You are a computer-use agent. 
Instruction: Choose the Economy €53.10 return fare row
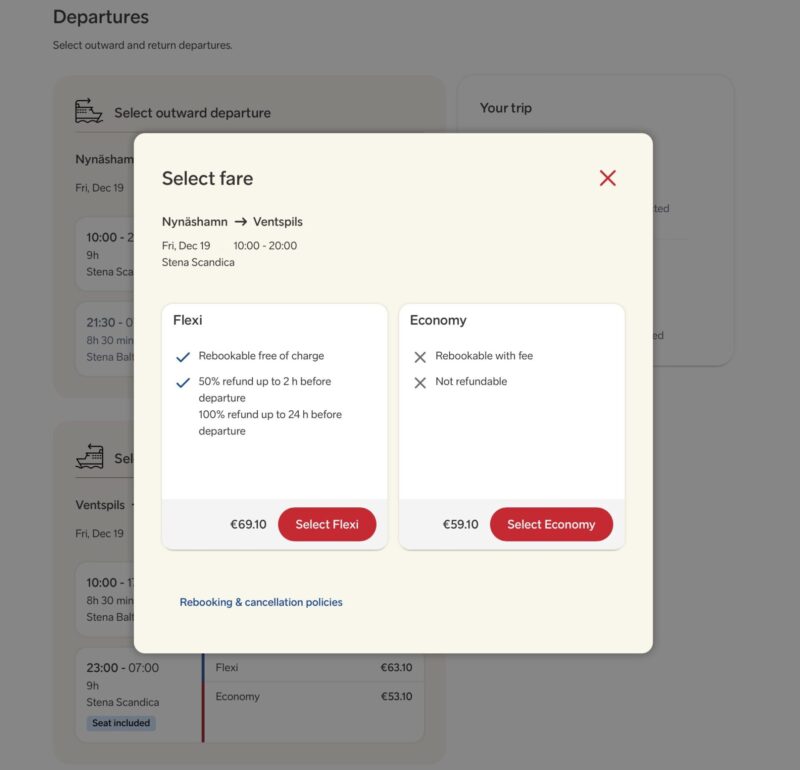point(313,697)
